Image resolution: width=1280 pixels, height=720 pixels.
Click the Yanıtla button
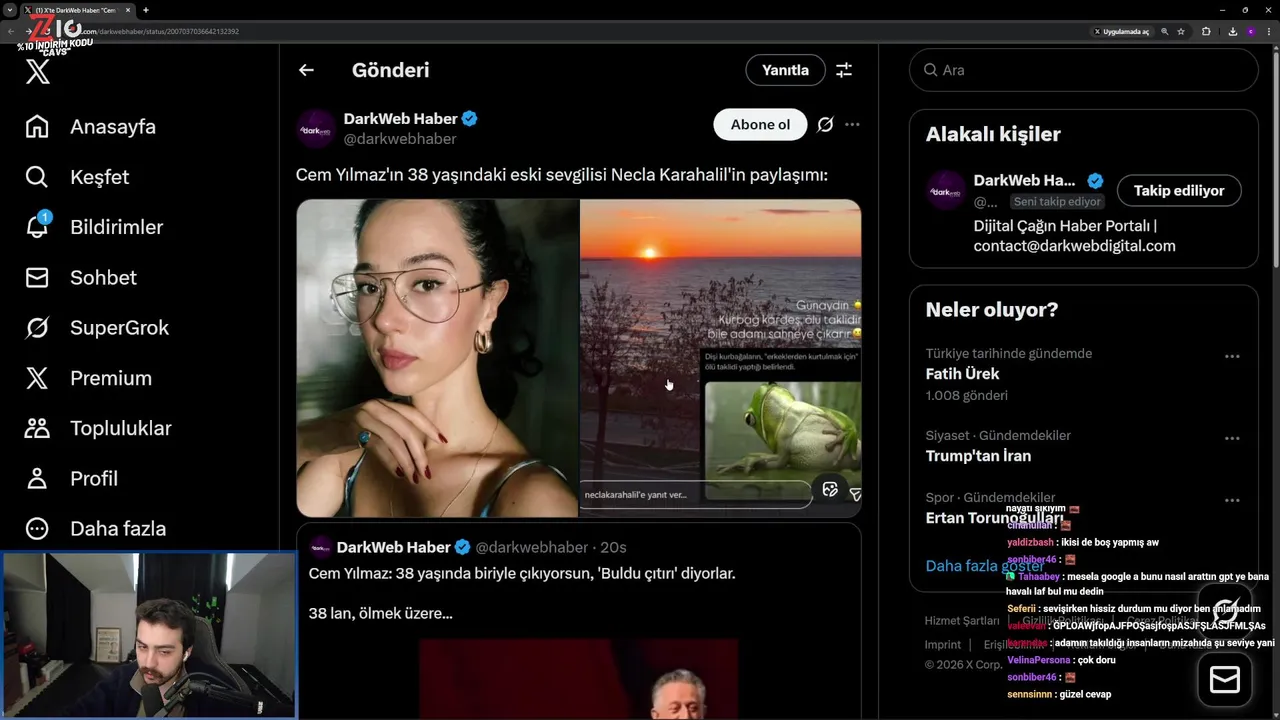point(785,70)
